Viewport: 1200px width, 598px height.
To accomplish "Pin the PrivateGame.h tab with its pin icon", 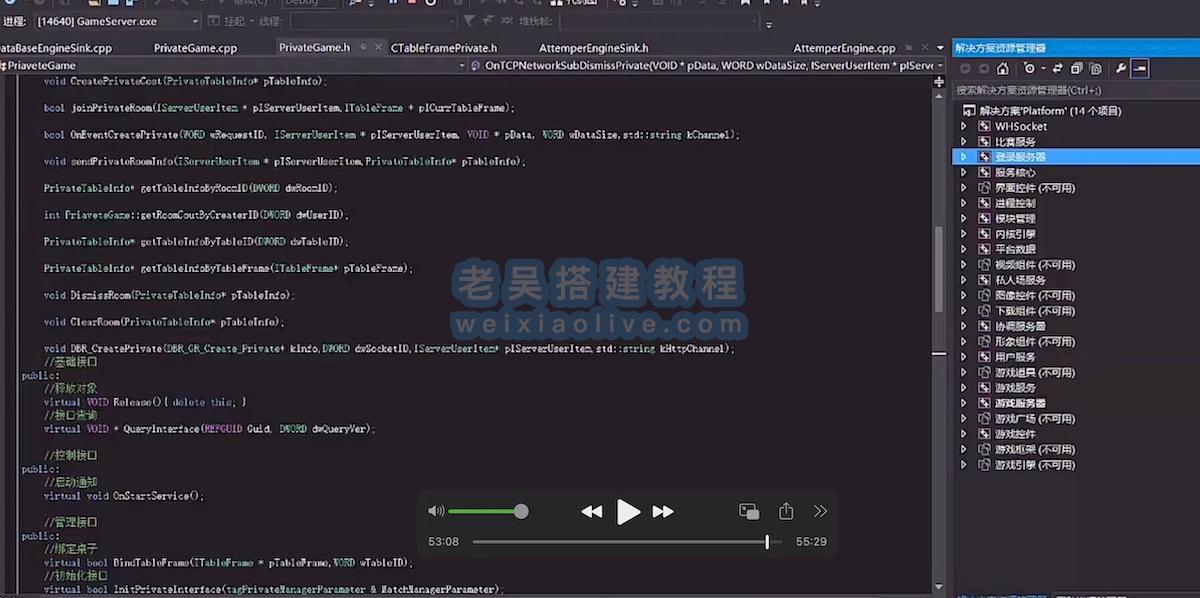I will (x=363, y=46).
